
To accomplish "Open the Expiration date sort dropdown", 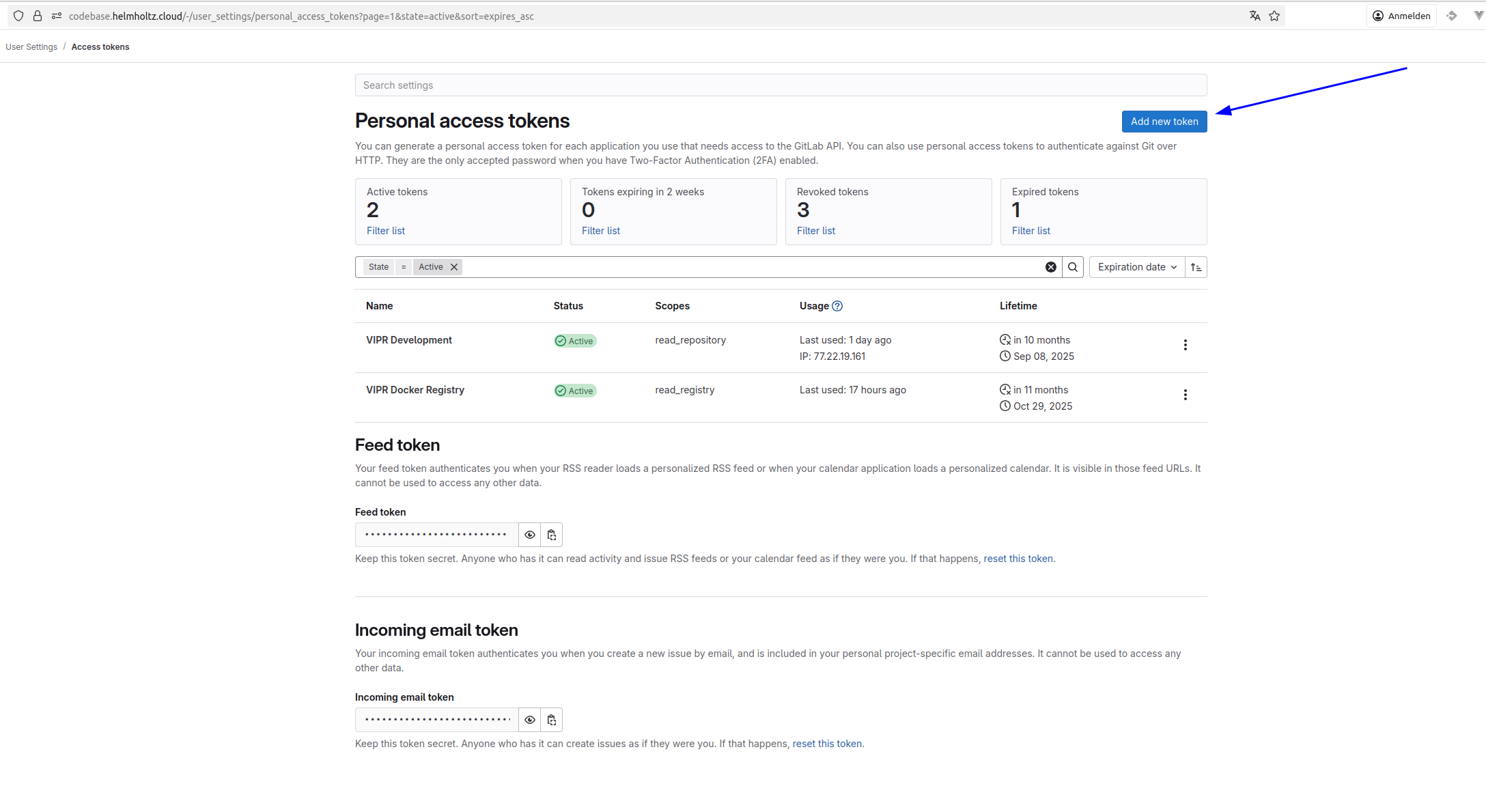I will tap(1136, 267).
